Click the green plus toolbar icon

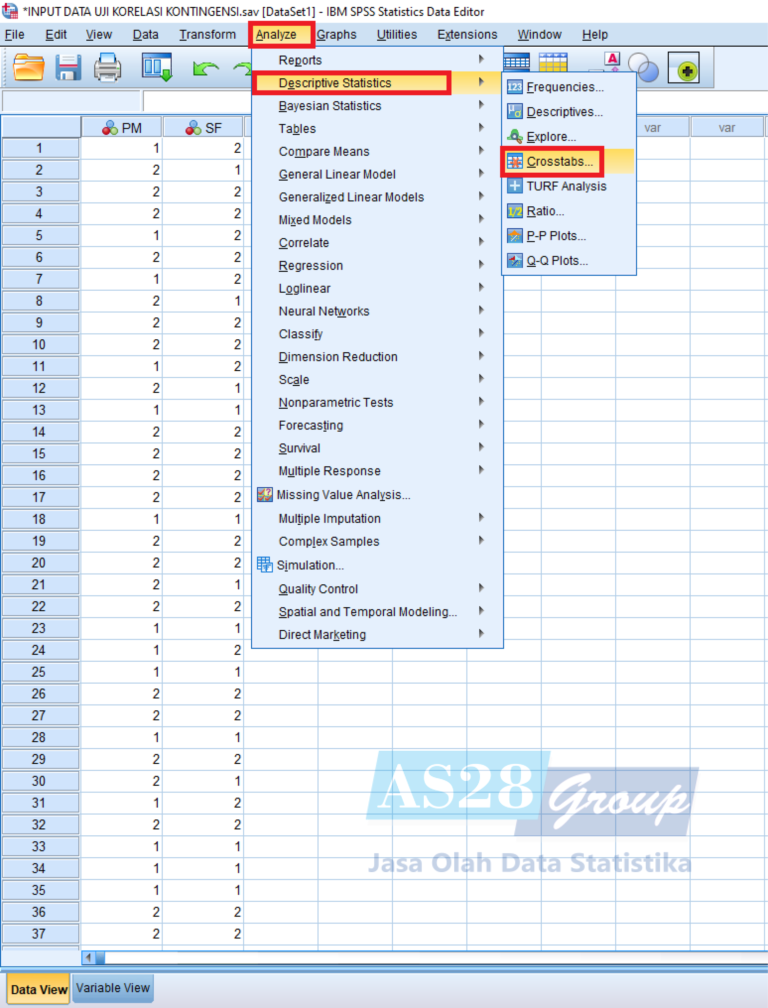pyautogui.click(x=688, y=69)
